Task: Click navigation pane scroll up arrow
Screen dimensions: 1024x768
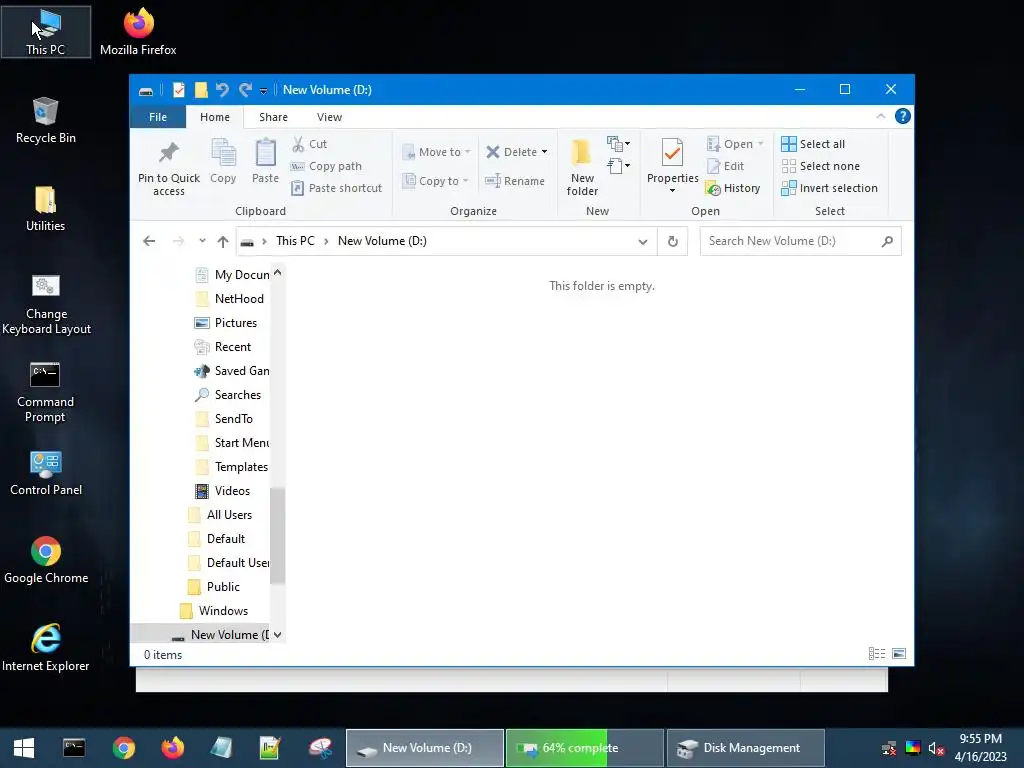Action: coord(278,273)
